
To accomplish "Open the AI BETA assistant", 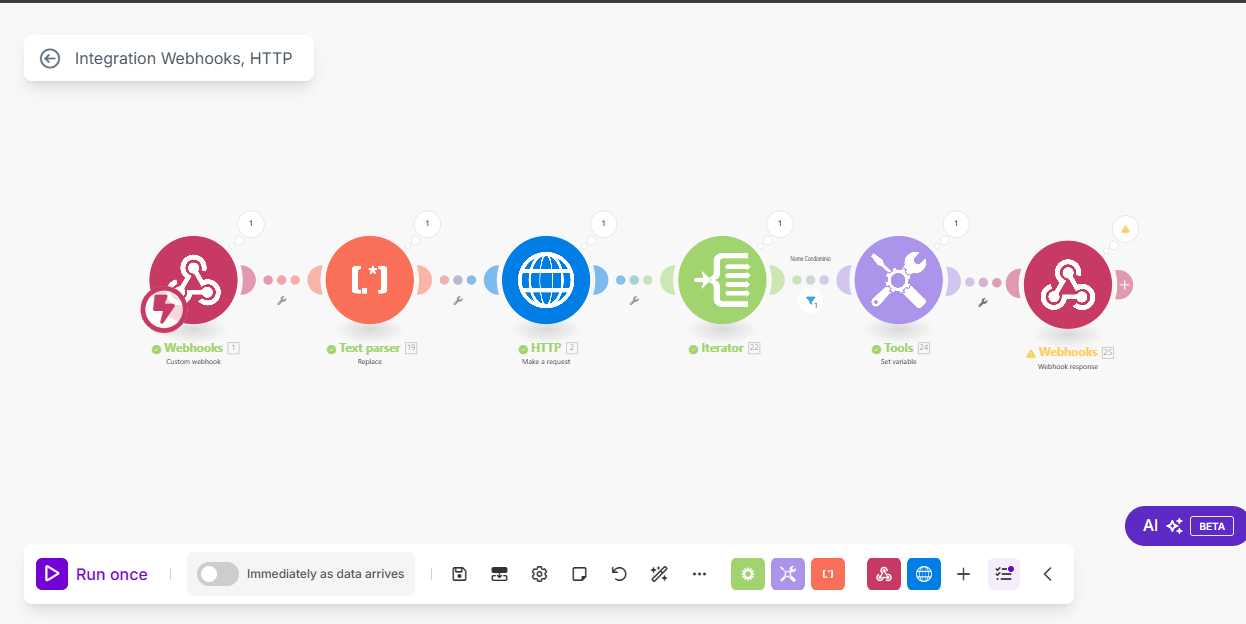I will tap(1187, 526).
